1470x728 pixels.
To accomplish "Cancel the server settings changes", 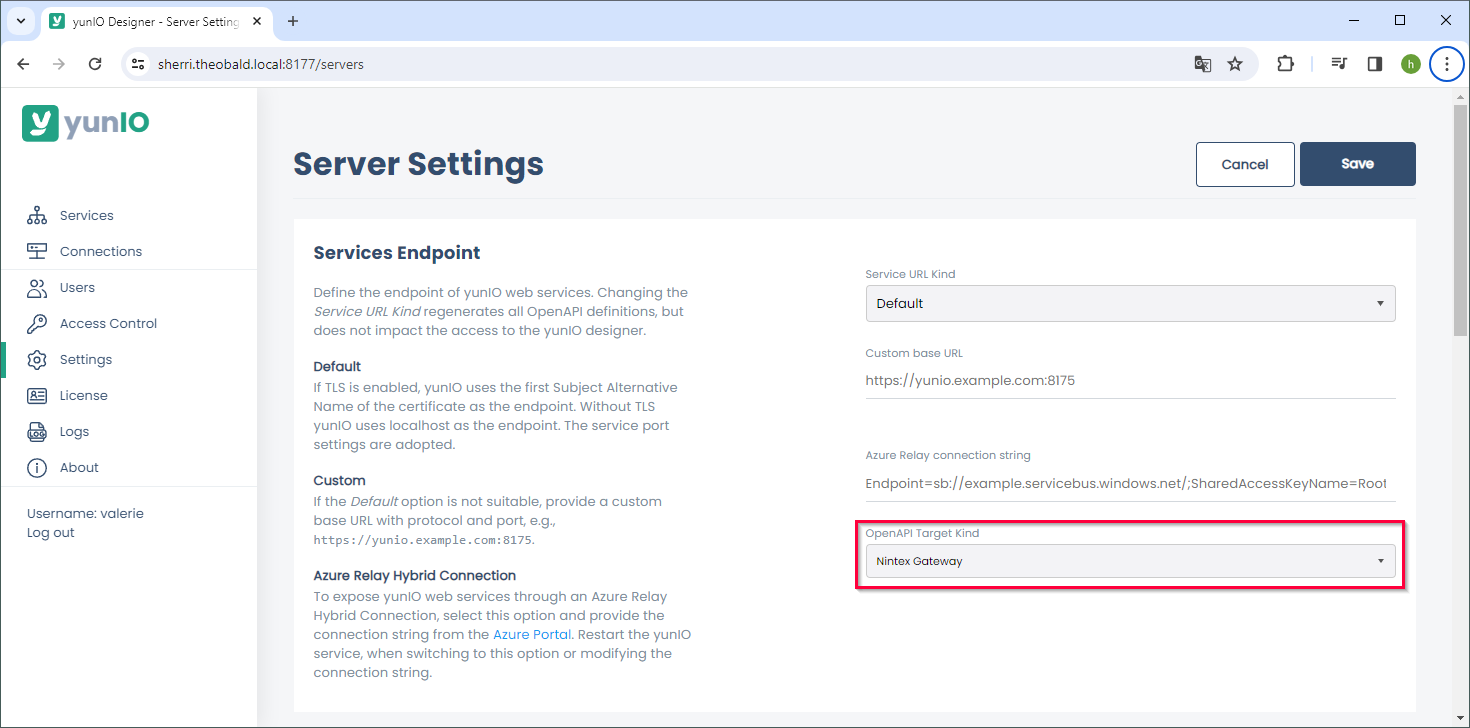I will 1245,164.
